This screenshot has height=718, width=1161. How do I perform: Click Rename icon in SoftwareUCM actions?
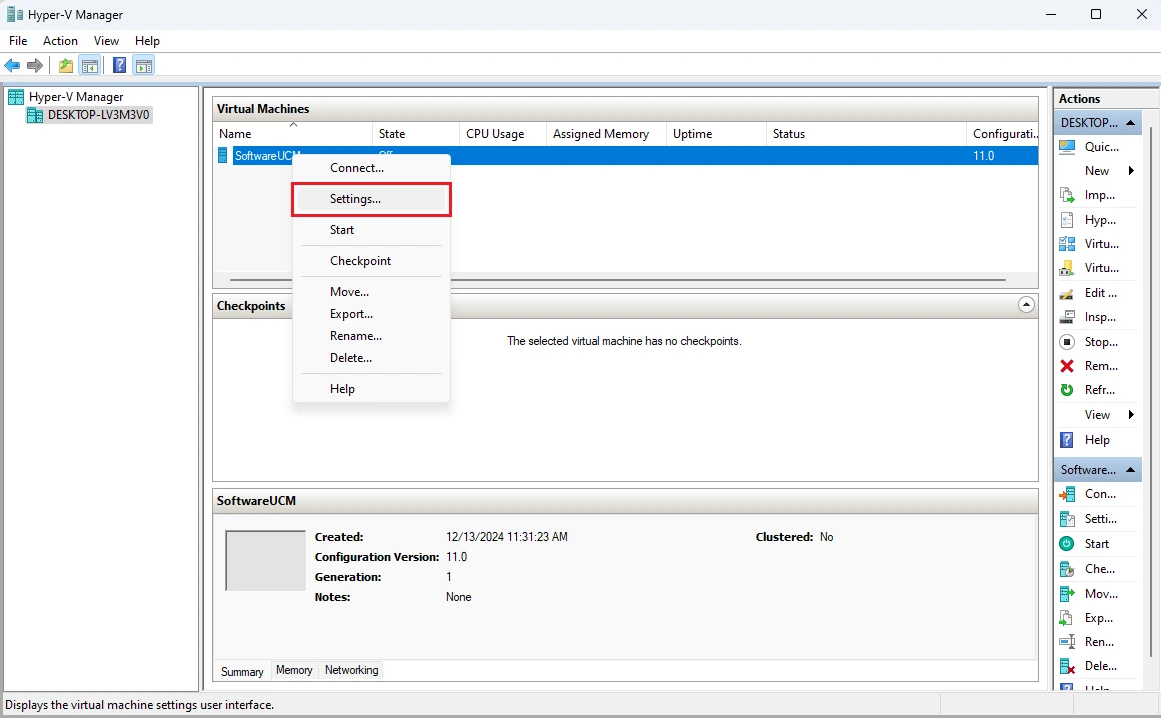point(1067,642)
